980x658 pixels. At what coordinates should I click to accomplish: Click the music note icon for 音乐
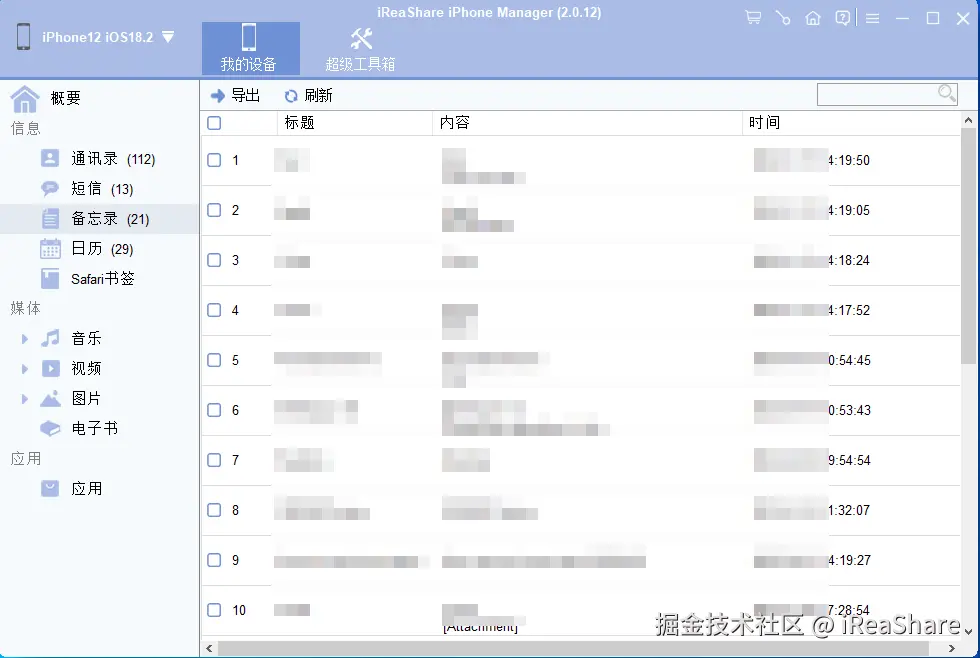tap(50, 338)
